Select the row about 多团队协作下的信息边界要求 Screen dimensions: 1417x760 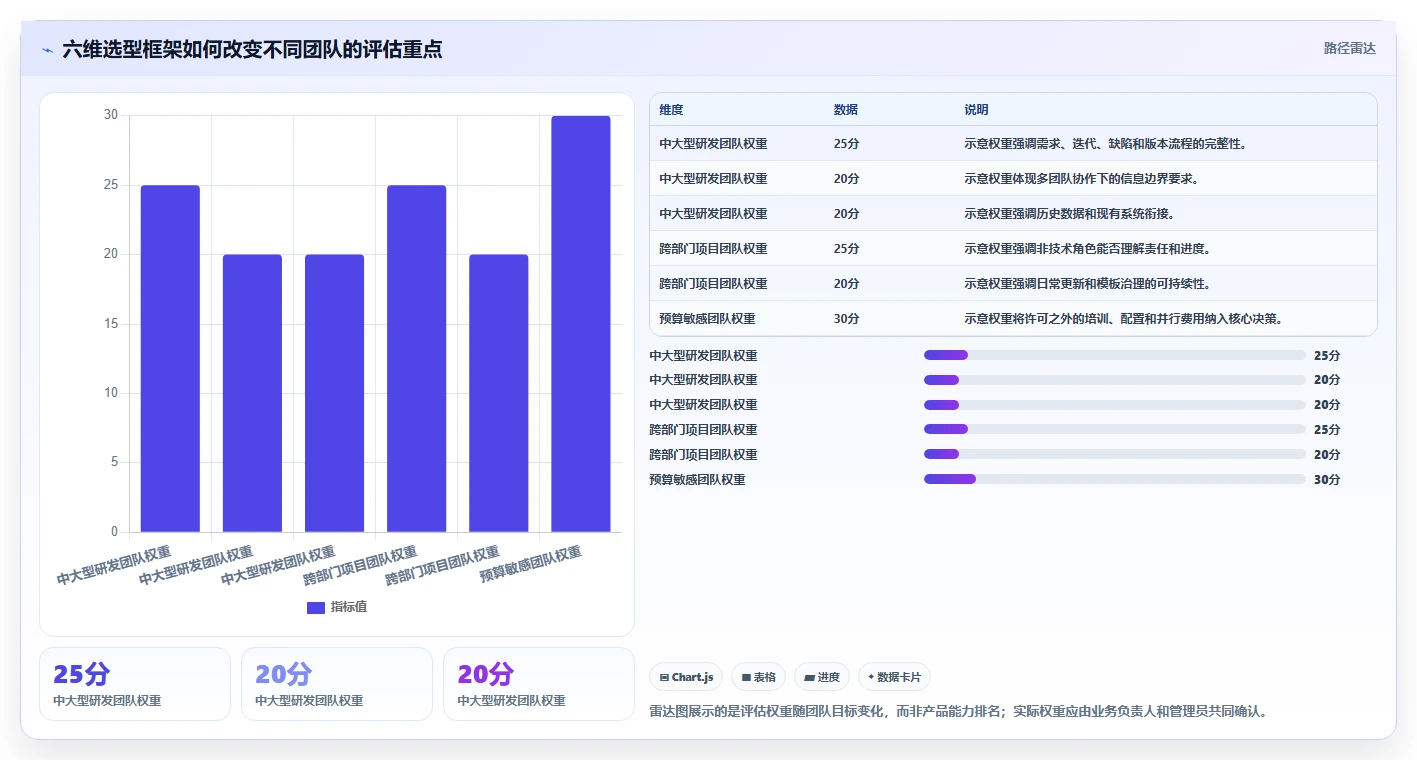click(x=1013, y=179)
